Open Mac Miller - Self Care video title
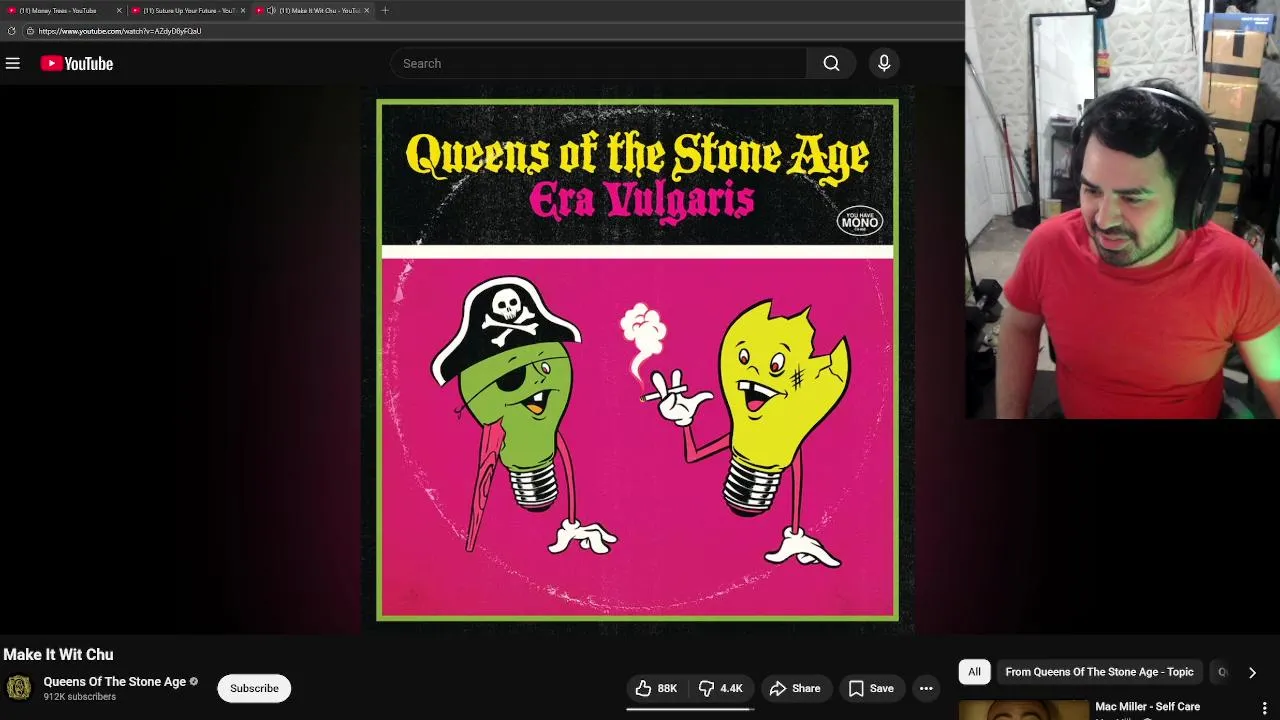 tap(1147, 707)
